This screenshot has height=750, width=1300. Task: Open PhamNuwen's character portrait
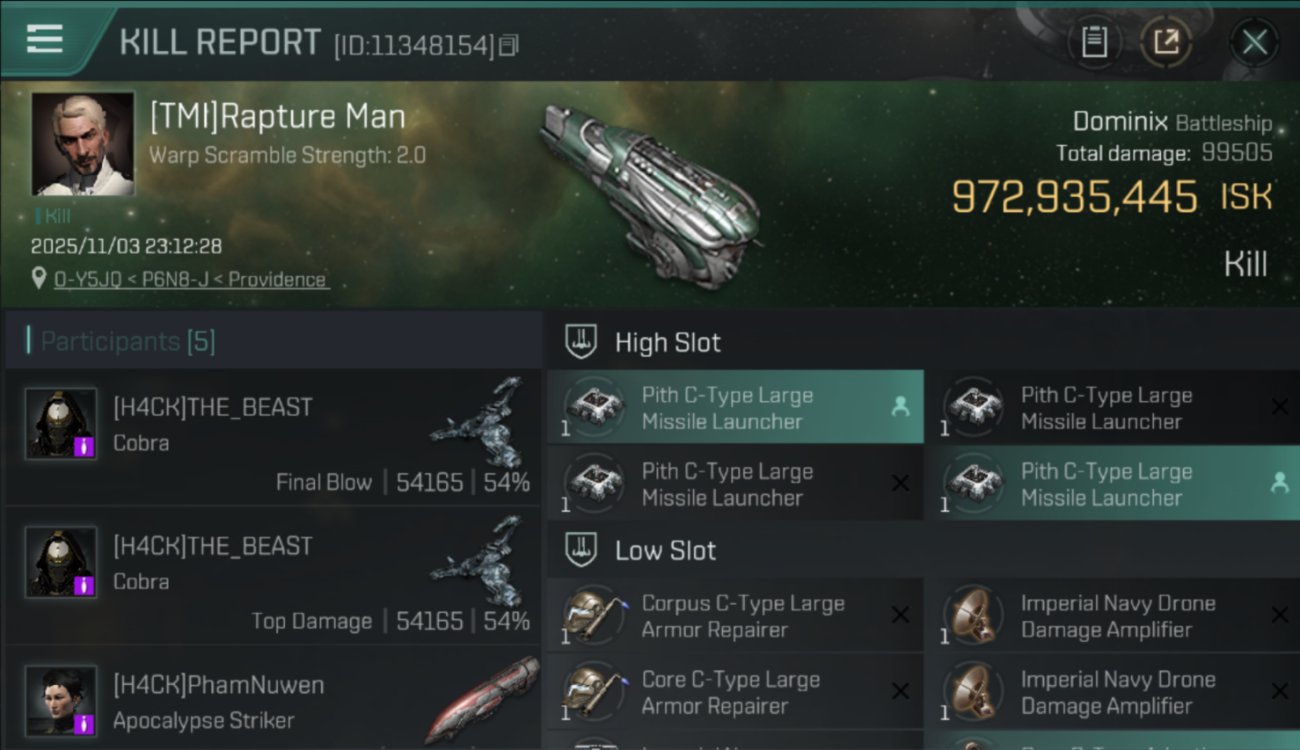point(61,701)
